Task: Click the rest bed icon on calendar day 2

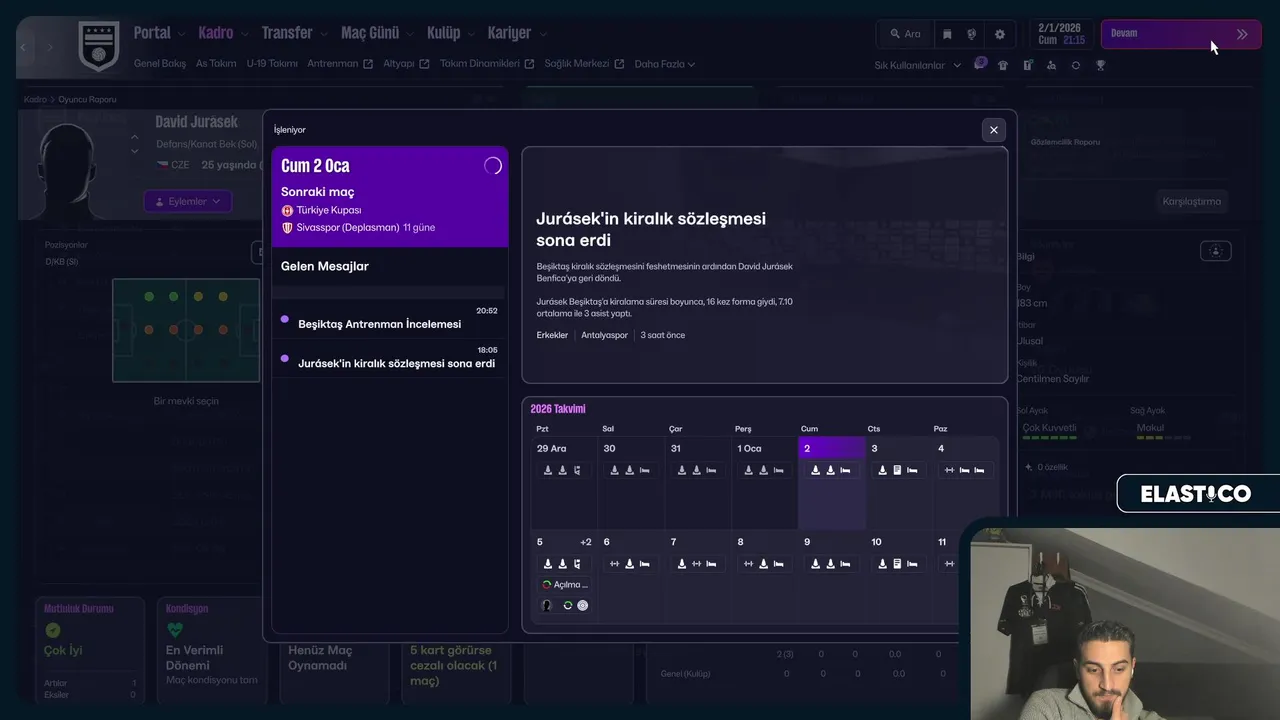Action: tap(845, 470)
